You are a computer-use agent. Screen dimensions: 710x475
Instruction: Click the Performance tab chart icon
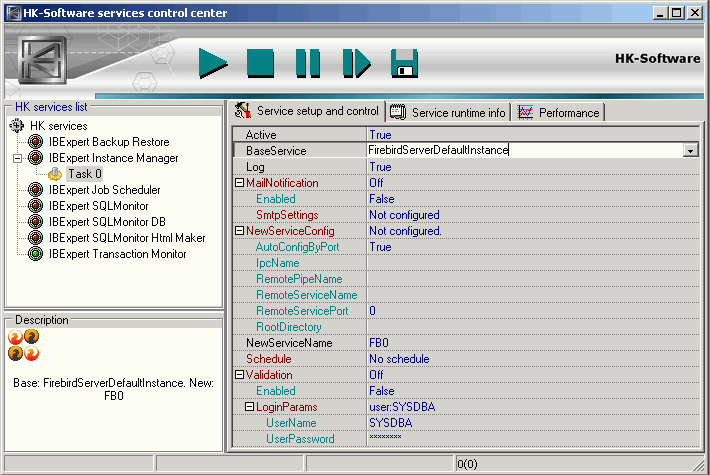pos(526,112)
